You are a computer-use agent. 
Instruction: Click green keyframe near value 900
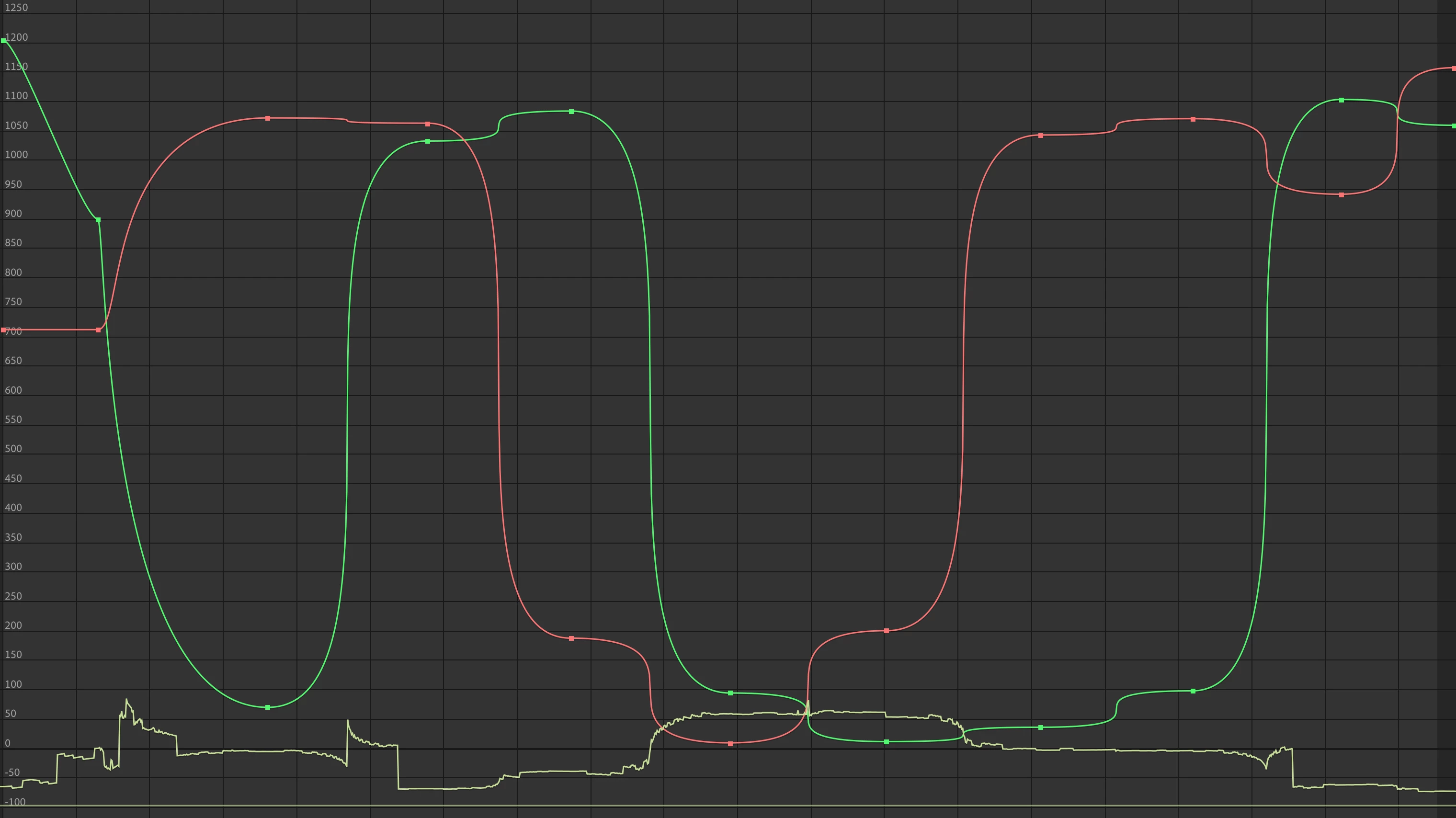click(x=98, y=220)
